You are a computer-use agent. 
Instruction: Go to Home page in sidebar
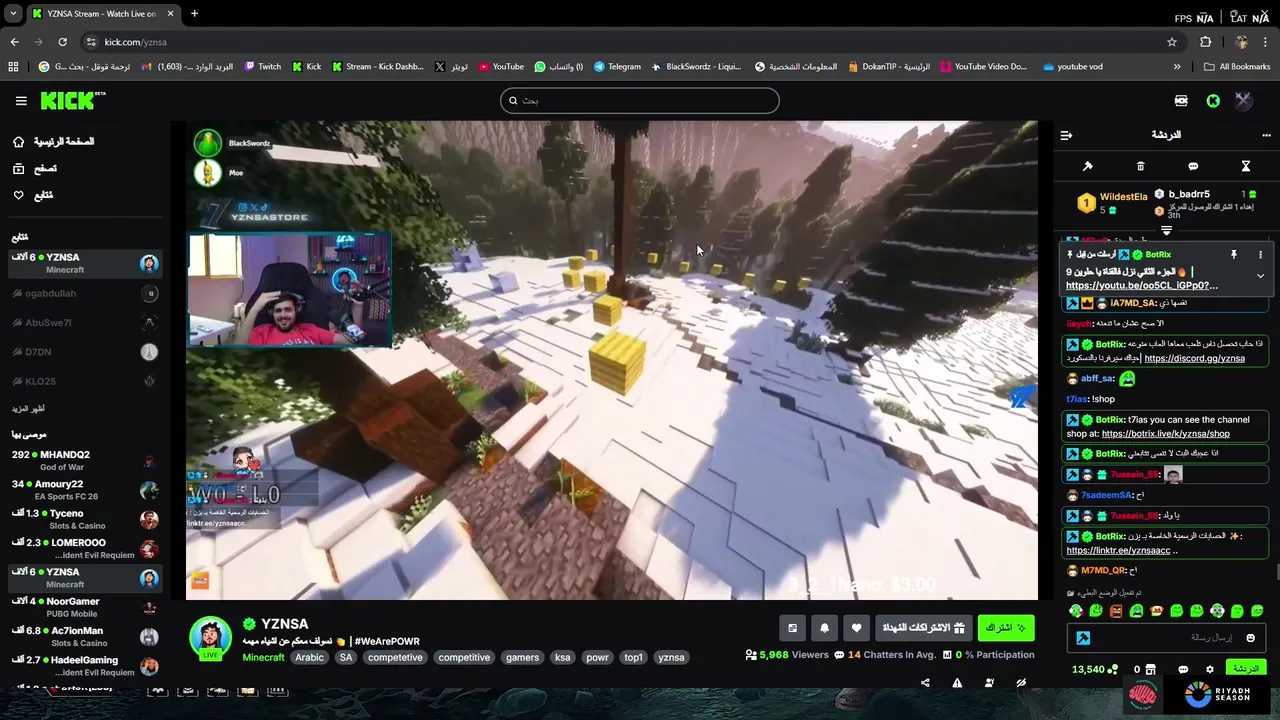[x=54, y=142]
